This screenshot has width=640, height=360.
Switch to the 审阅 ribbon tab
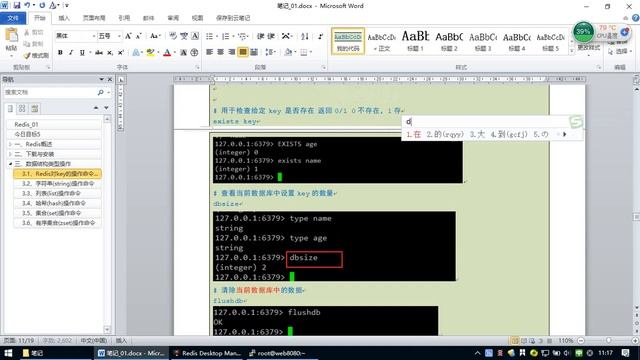[x=173, y=18]
